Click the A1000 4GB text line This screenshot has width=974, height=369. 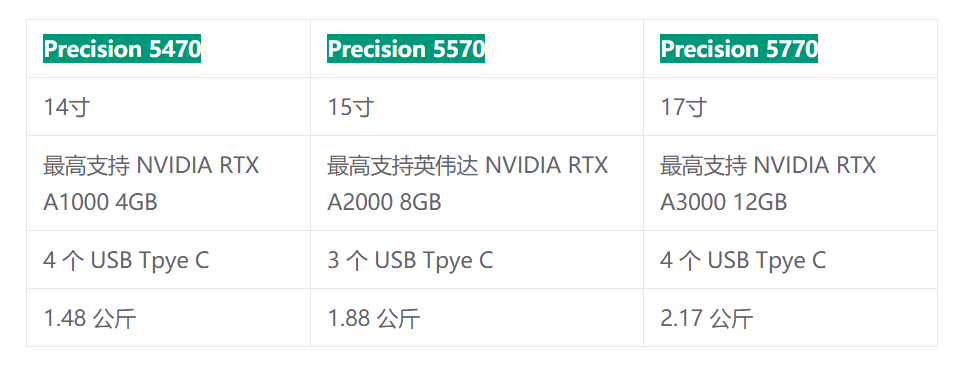100,203
